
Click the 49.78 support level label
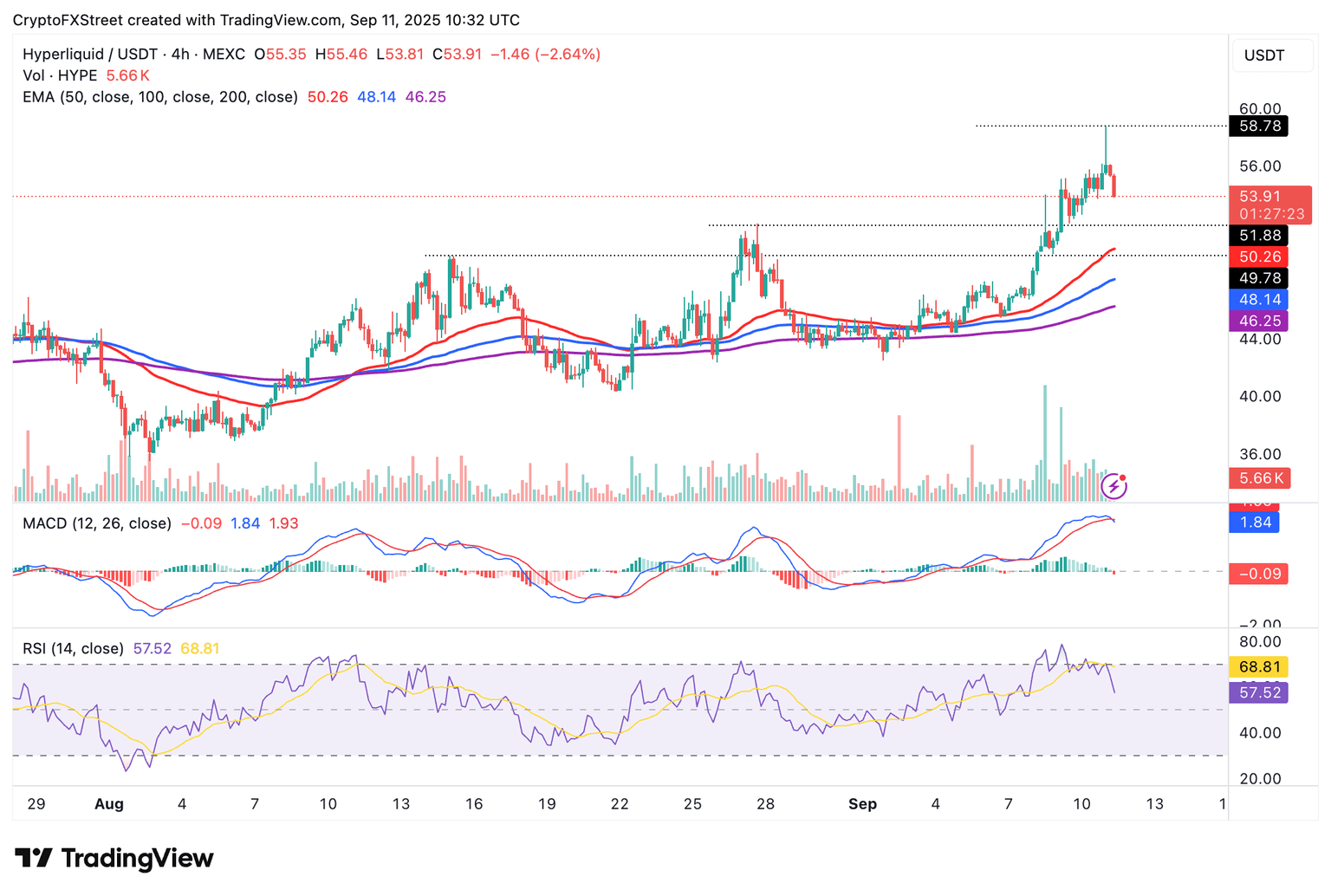tap(1259, 278)
